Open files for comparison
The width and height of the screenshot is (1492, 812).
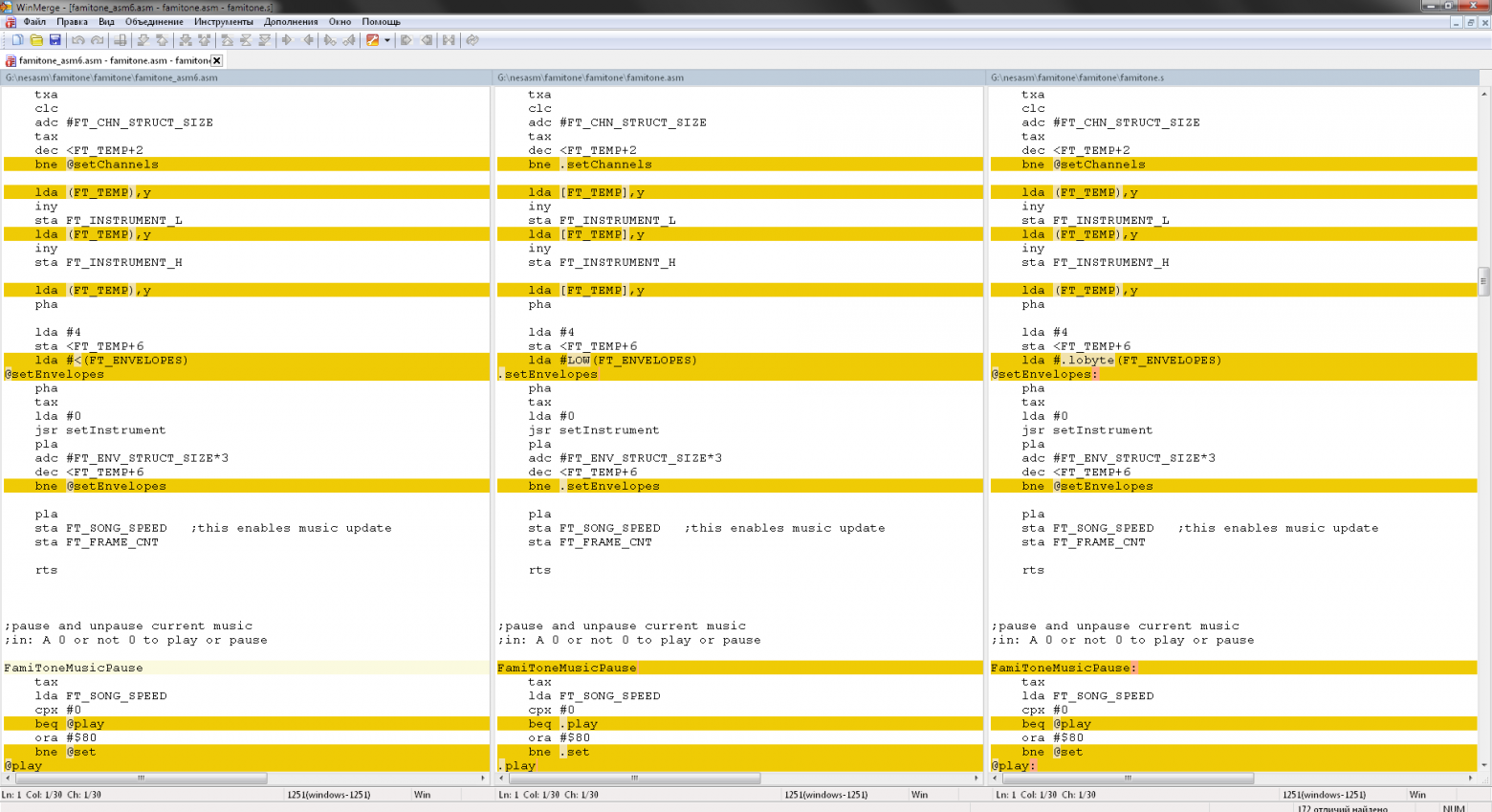coord(38,40)
